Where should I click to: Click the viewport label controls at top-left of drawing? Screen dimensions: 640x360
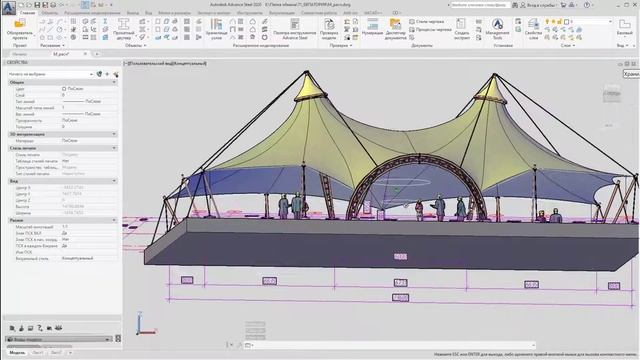pyautogui.click(x=166, y=63)
